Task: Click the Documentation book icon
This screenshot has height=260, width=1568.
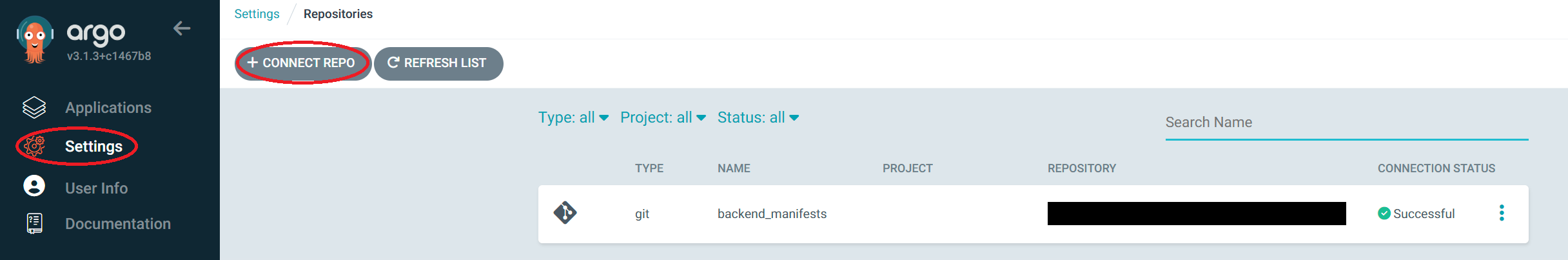Action: tap(34, 223)
